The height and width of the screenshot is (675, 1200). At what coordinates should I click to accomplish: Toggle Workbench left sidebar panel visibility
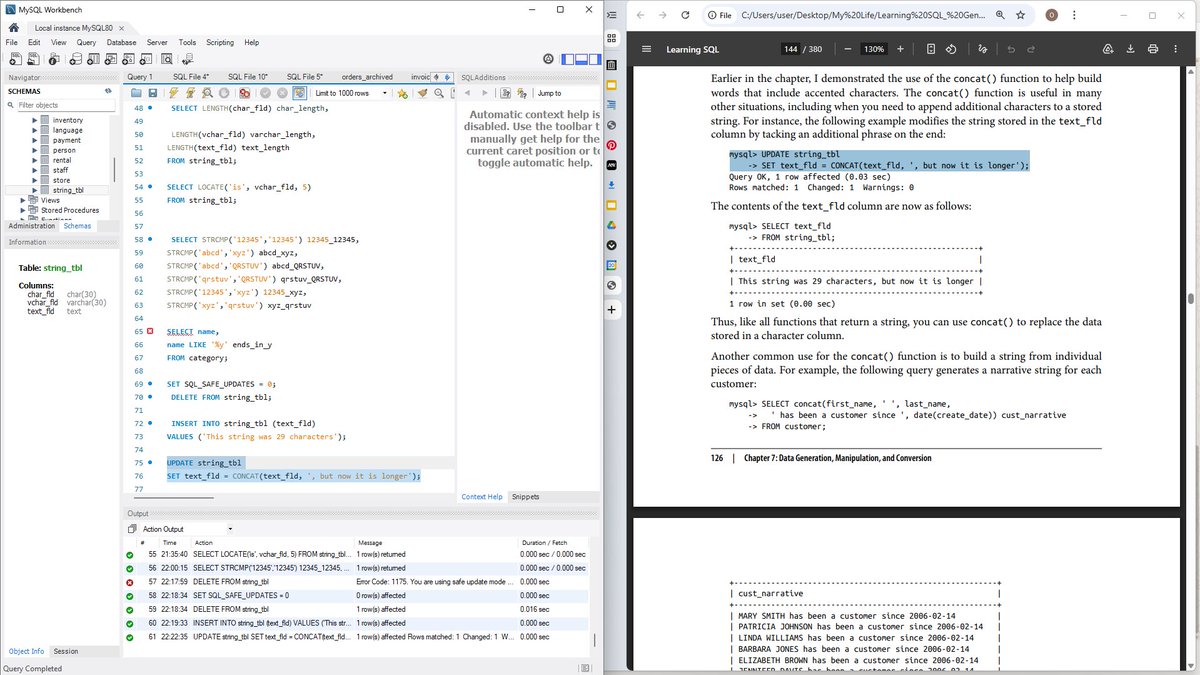point(568,60)
